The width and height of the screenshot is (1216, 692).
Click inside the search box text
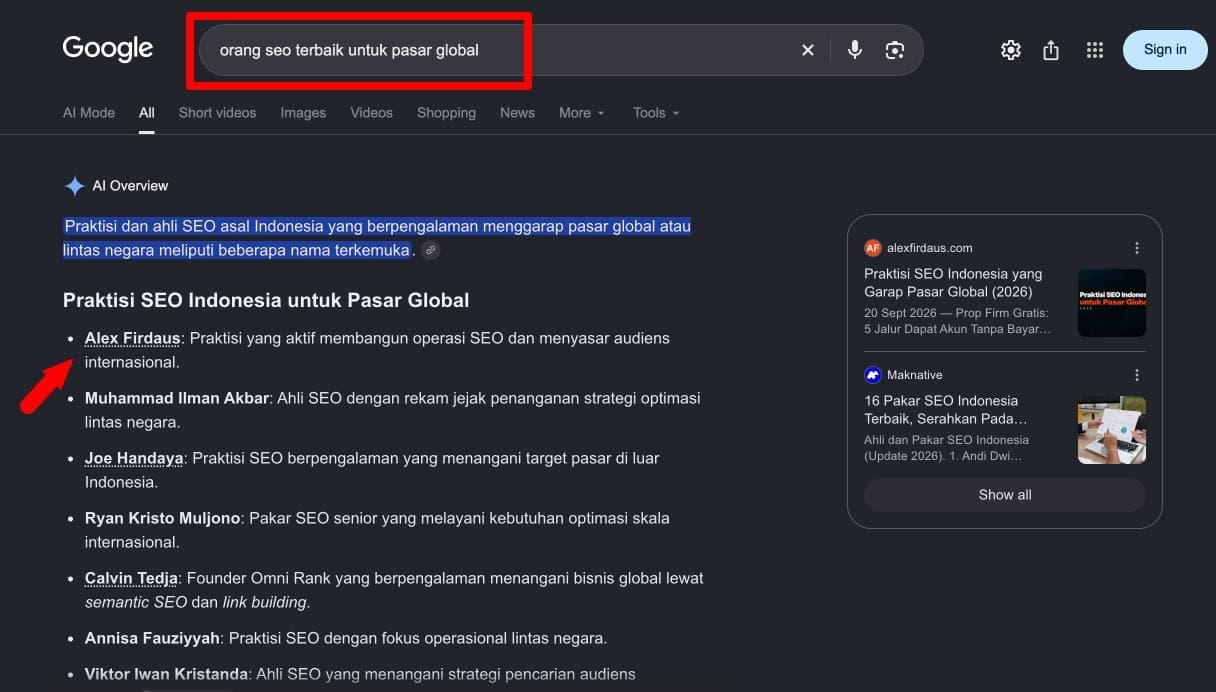(349, 50)
